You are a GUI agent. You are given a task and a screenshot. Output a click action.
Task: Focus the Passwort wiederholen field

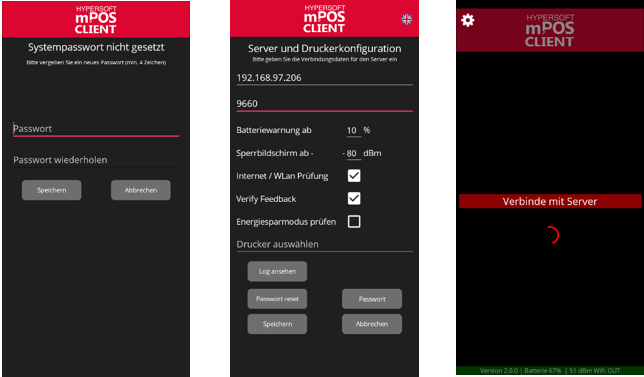point(96,160)
